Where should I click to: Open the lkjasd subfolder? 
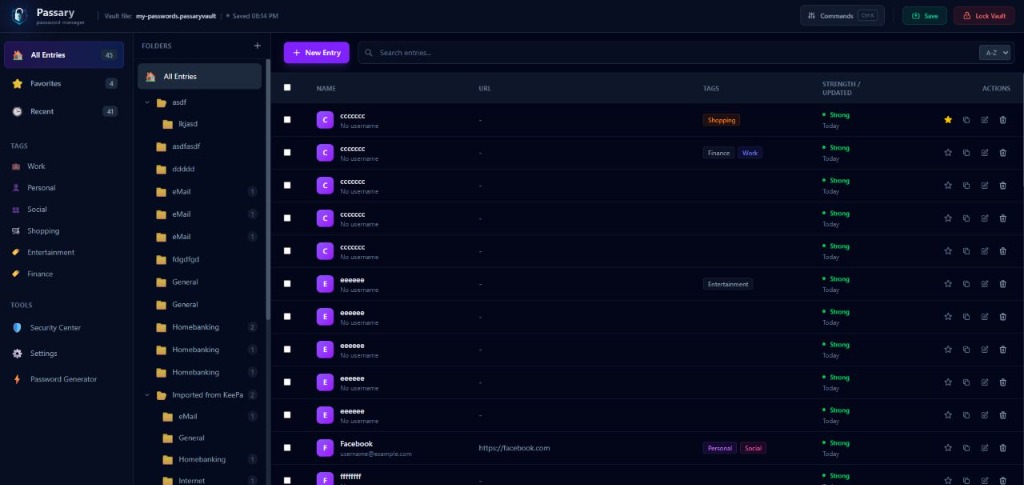(x=187, y=124)
